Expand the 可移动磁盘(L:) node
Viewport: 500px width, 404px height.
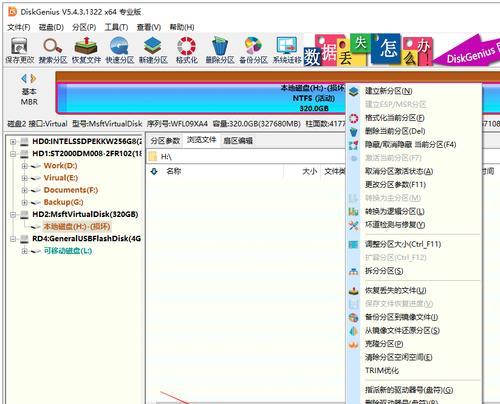24,251
